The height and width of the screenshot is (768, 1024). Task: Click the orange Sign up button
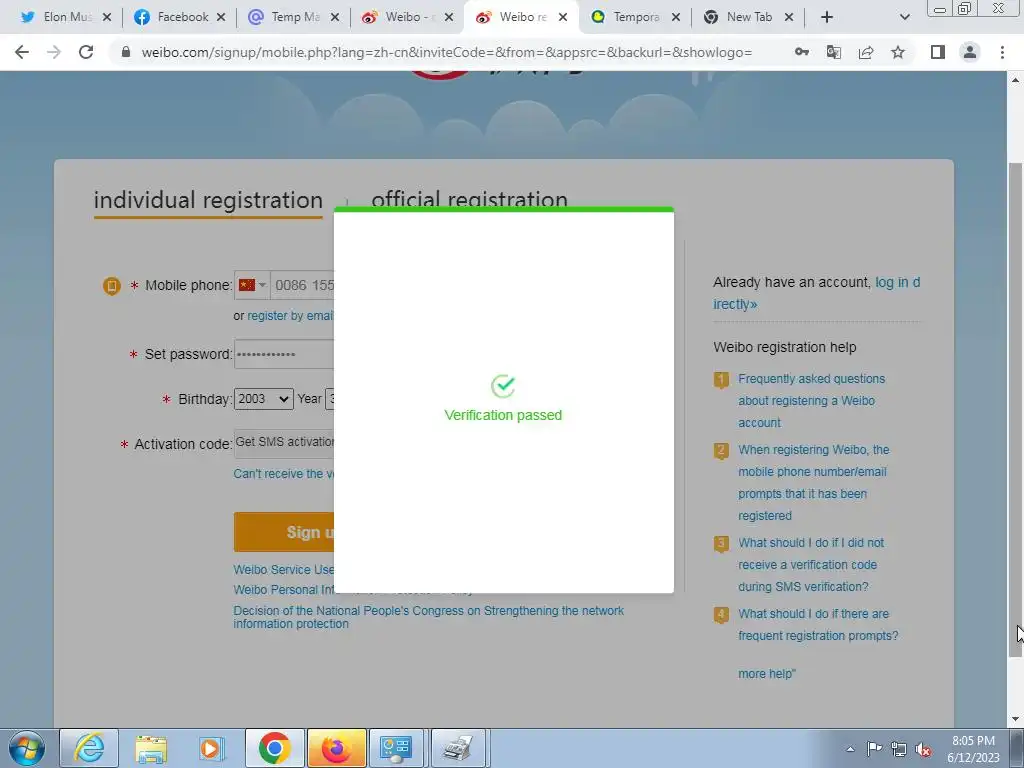click(284, 532)
